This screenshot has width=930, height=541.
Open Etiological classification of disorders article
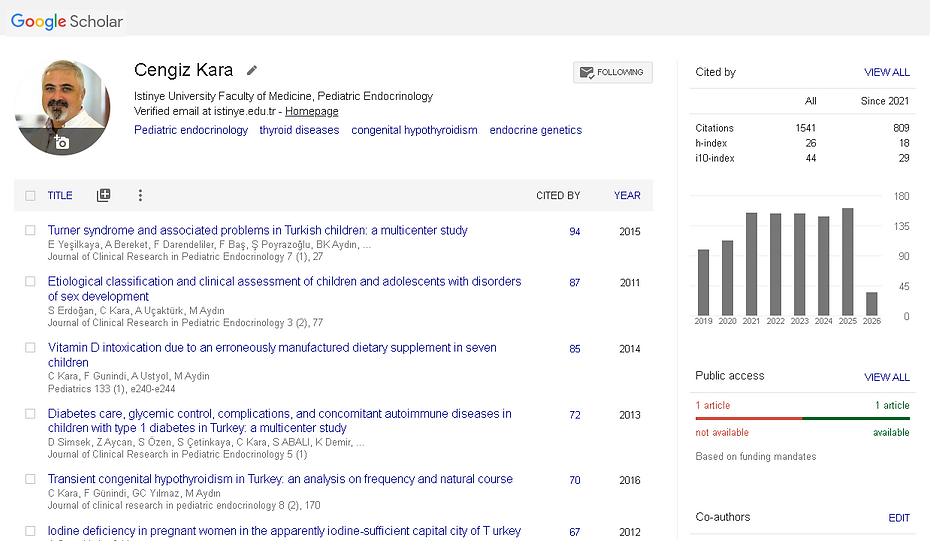(x=284, y=289)
